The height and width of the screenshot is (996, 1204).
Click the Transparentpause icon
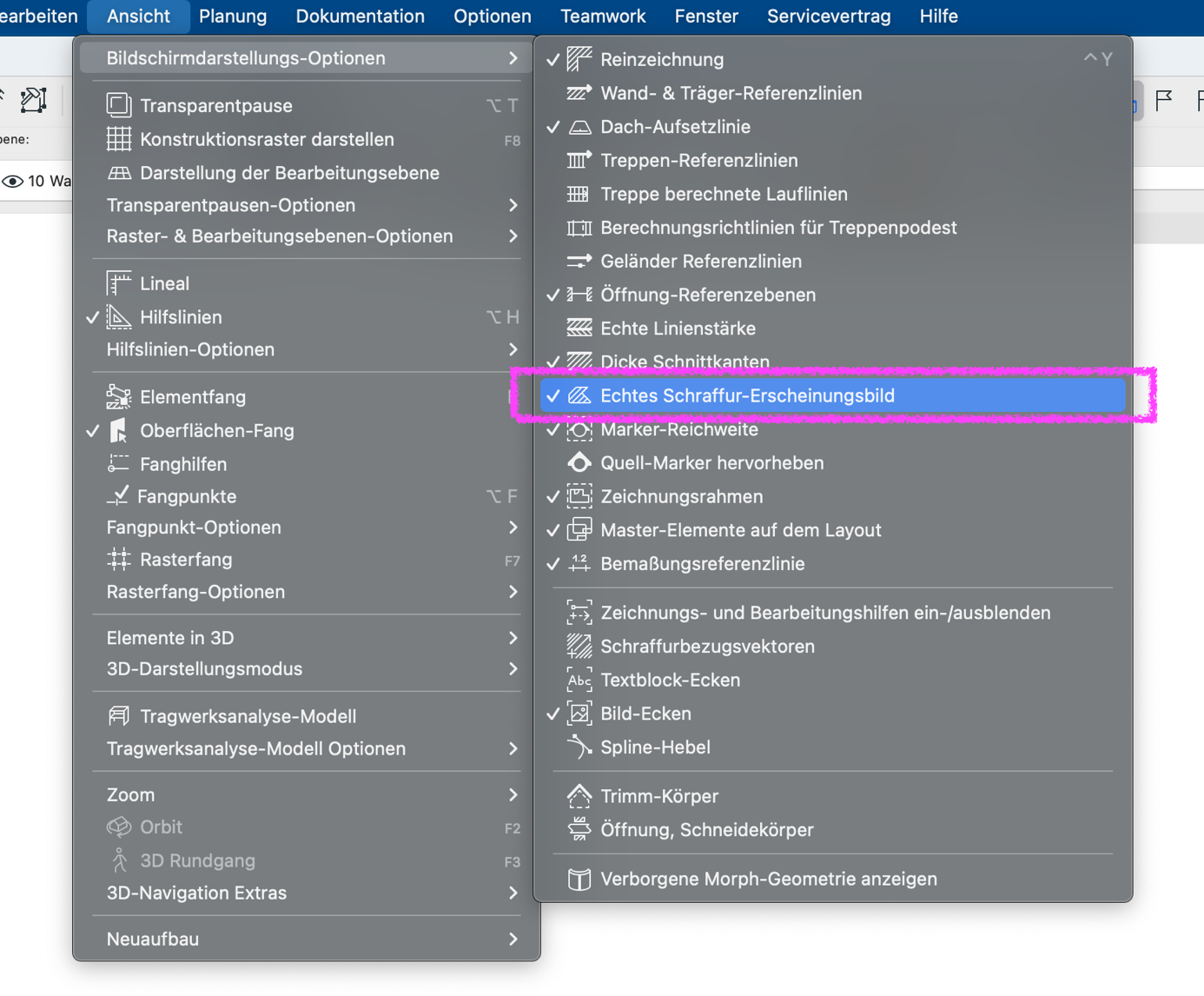pyautogui.click(x=119, y=105)
